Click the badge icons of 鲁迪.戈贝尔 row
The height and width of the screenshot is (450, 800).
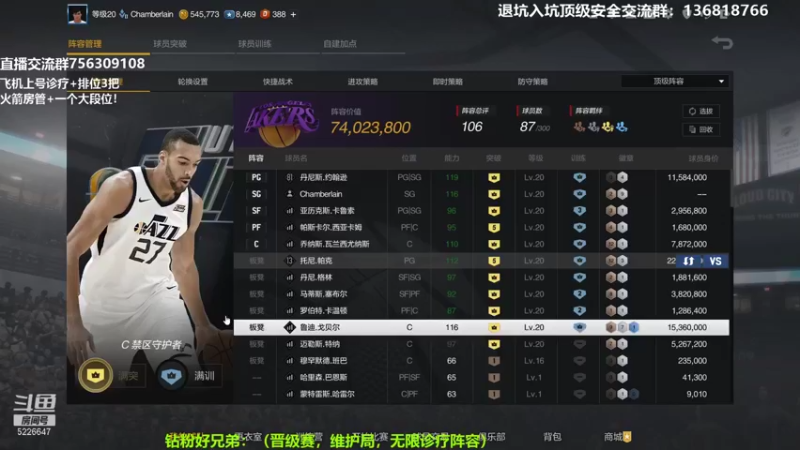tap(622, 328)
